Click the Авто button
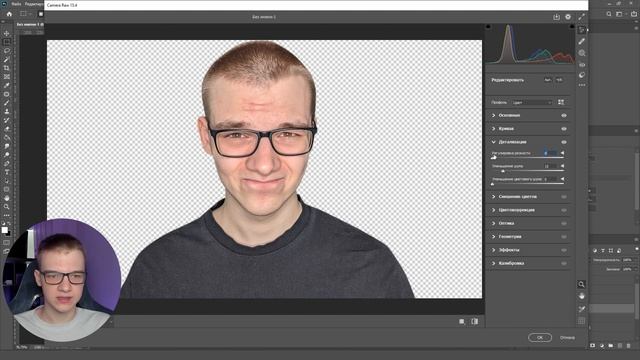Screen dimensions: 640x360 tap(548, 80)
